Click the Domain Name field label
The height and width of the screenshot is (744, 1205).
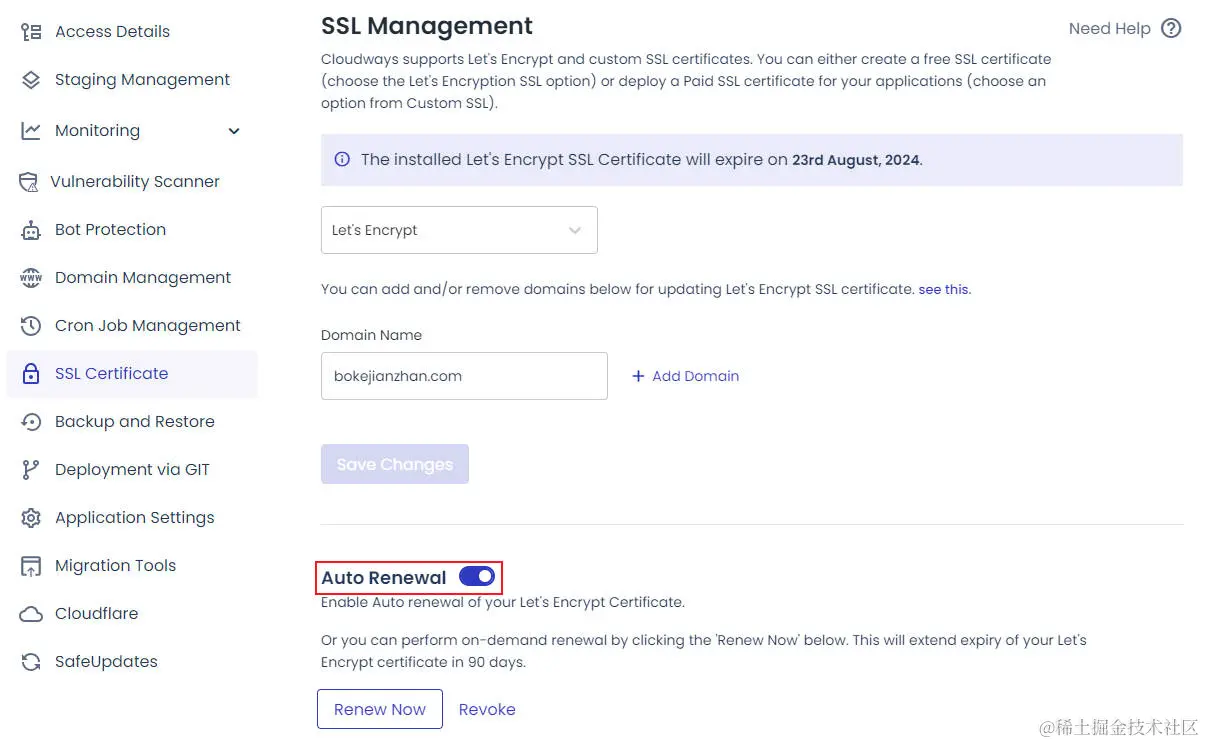point(371,335)
